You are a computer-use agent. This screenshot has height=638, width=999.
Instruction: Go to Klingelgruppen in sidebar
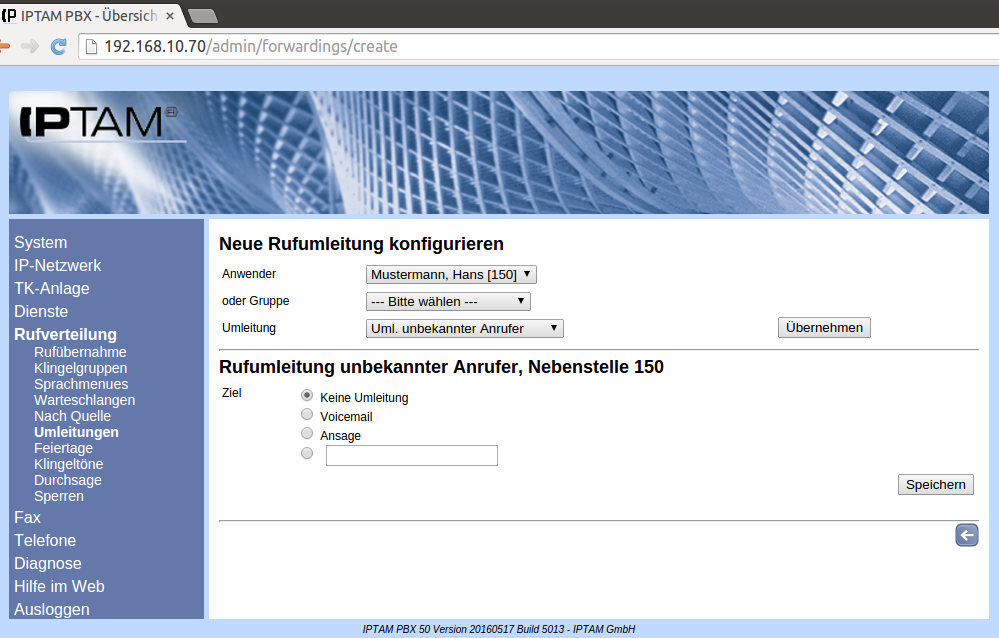[80, 368]
